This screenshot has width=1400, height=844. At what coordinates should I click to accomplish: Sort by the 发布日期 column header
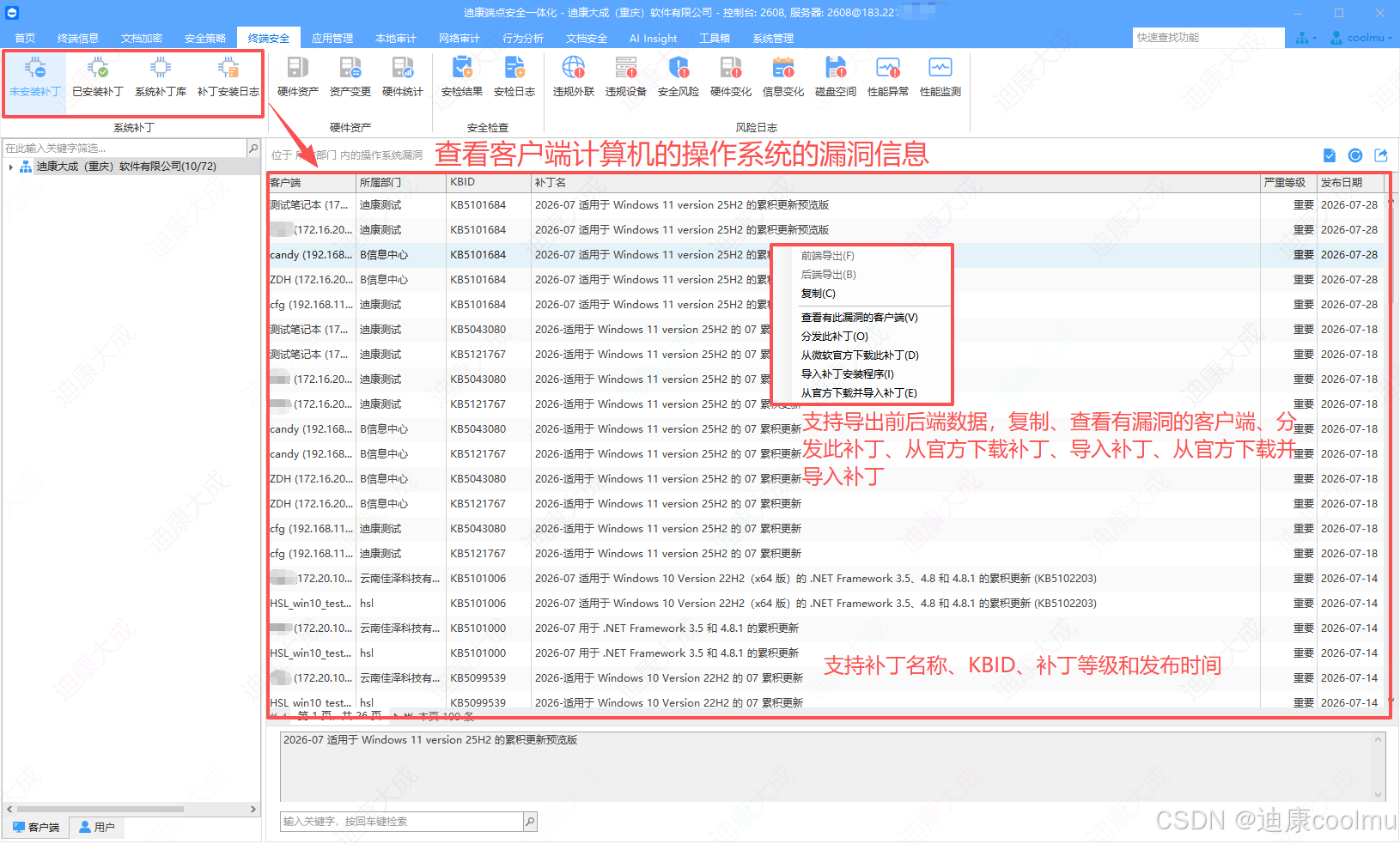click(1351, 183)
